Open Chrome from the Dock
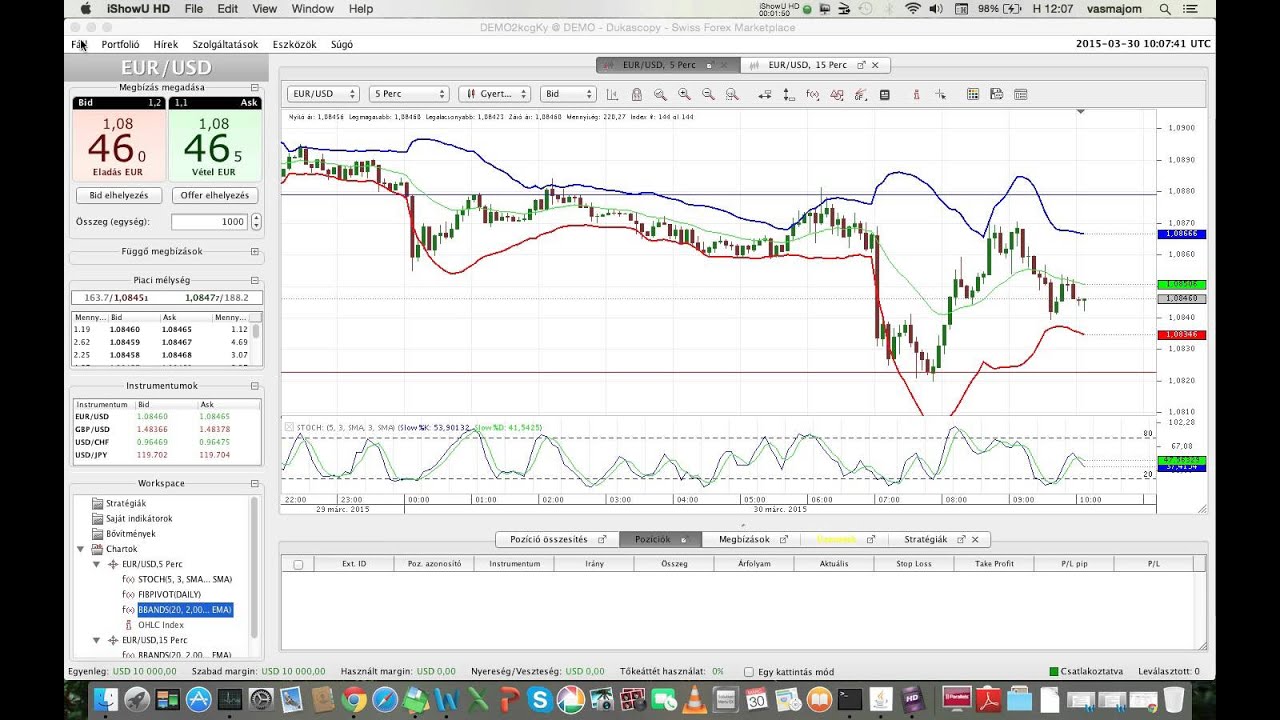Screen dimensions: 1280x720 coord(353,699)
